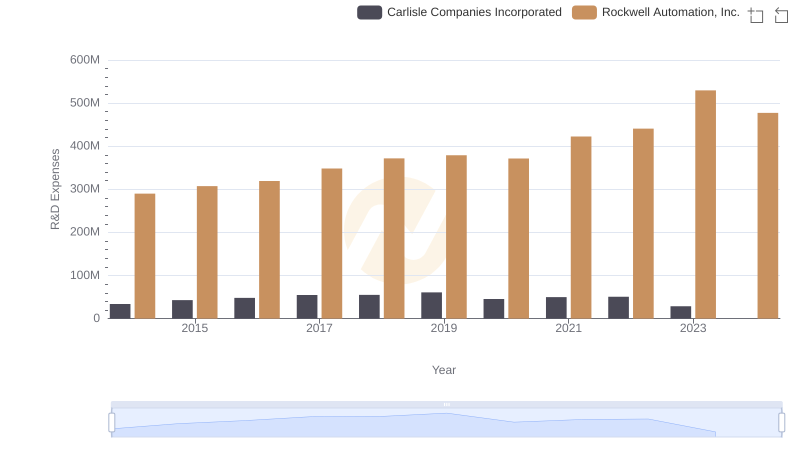Click the Rockwell bar for 2014
This screenshot has height=461, width=800.
[145, 256]
